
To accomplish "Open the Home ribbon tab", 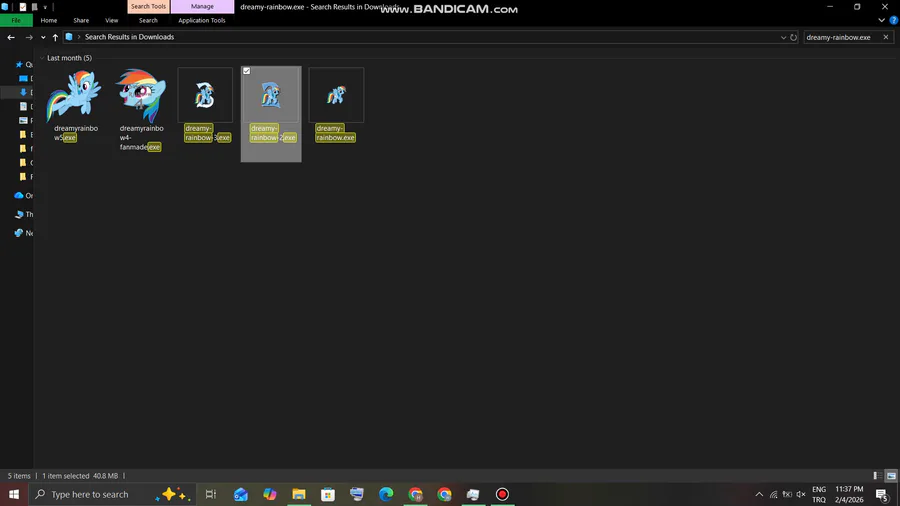I will [x=49, y=20].
